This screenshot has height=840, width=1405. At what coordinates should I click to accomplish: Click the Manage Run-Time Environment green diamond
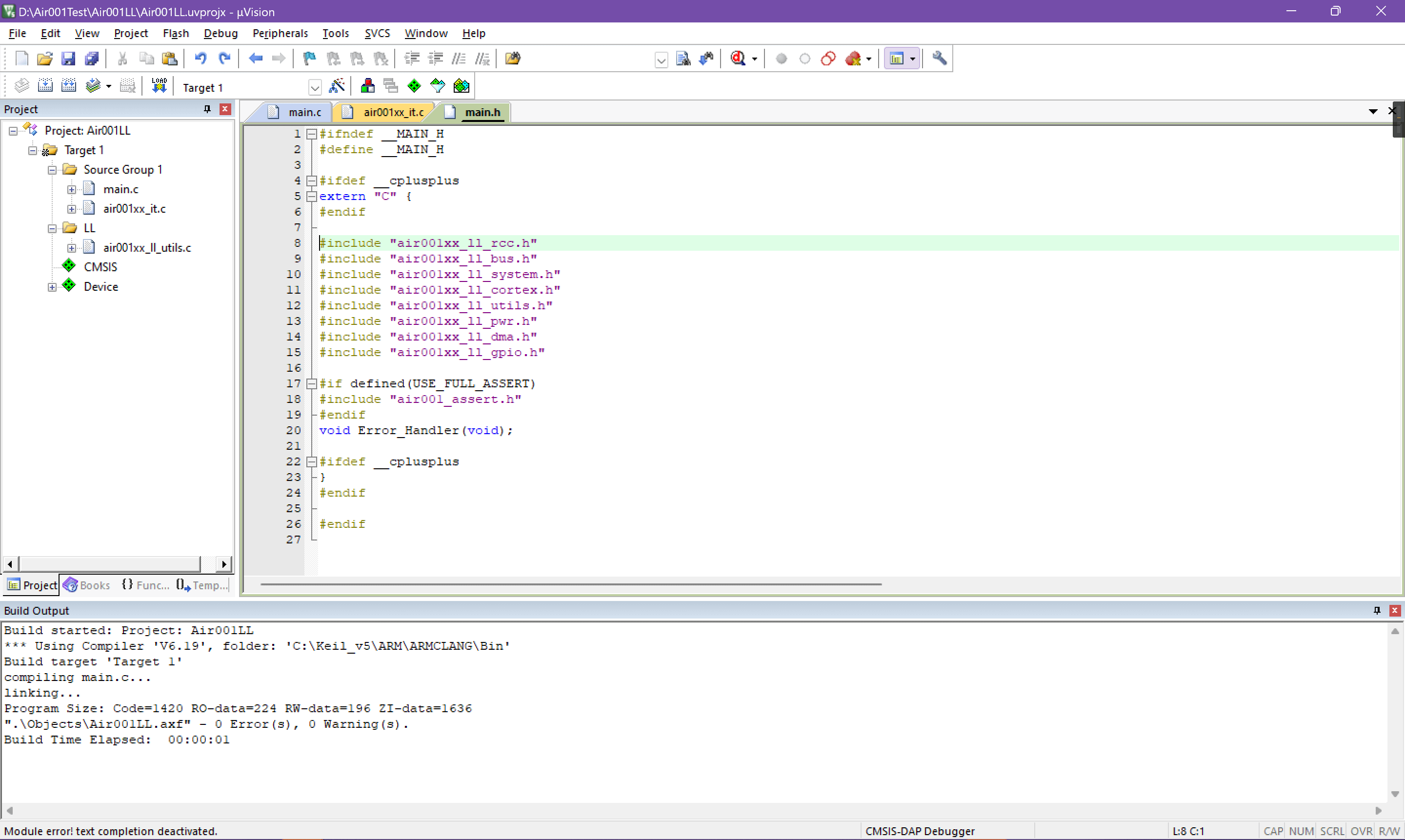(414, 86)
